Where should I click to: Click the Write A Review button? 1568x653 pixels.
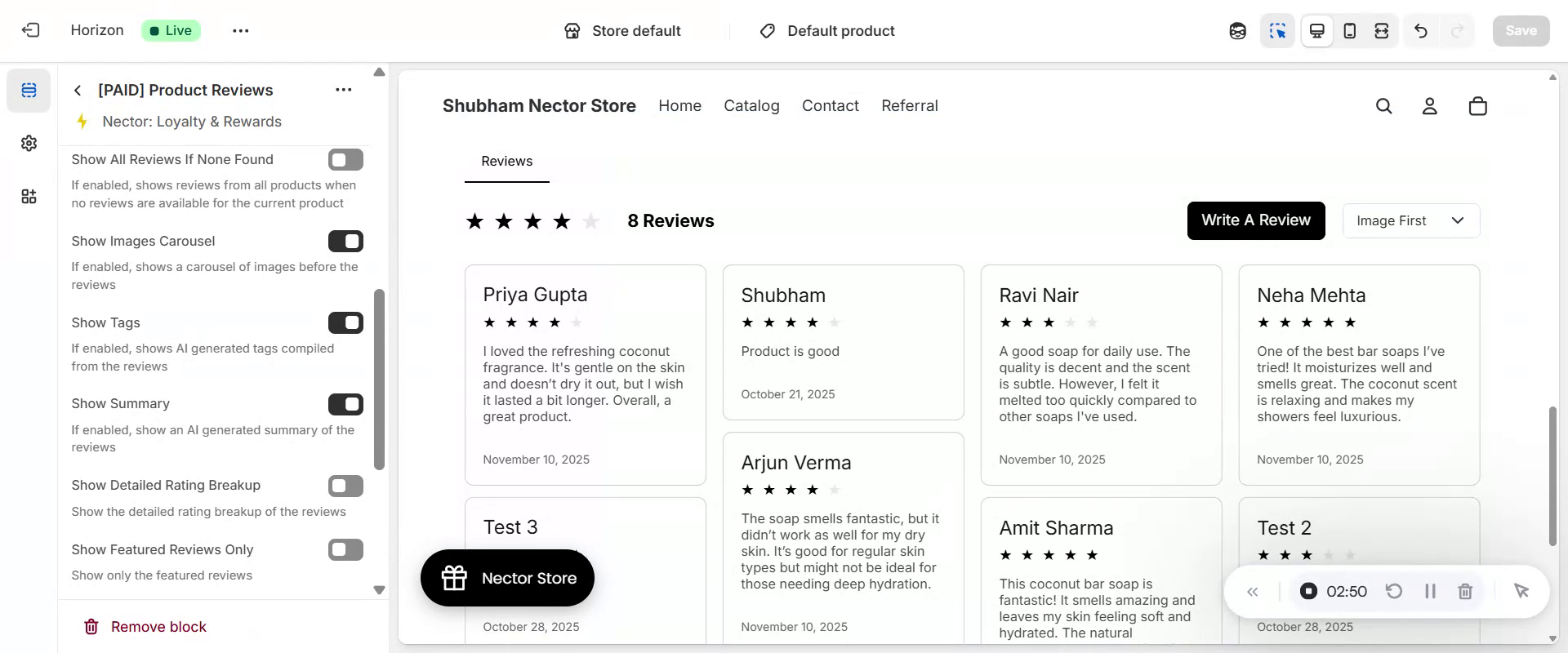coord(1255,220)
